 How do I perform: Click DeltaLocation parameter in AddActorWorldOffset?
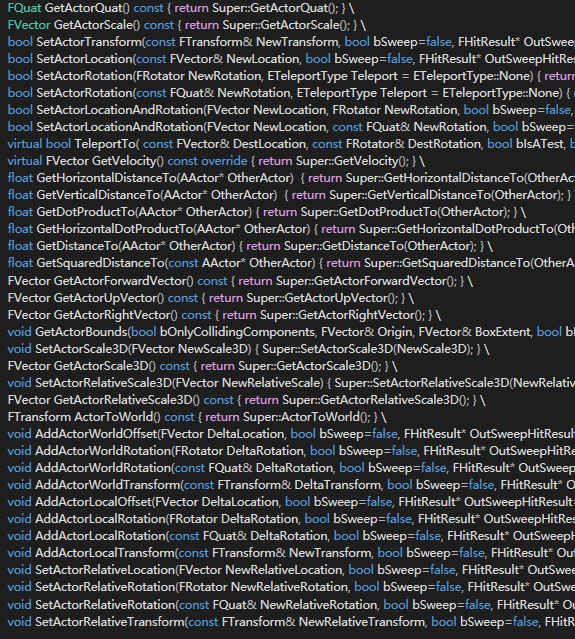(246, 434)
